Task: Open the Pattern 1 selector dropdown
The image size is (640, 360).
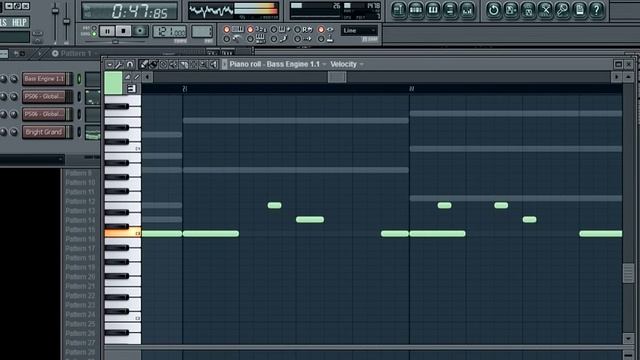Action: (x=76, y=53)
